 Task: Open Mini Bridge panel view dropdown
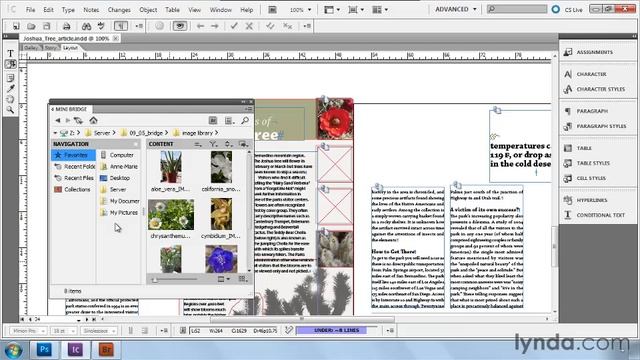click(x=230, y=120)
